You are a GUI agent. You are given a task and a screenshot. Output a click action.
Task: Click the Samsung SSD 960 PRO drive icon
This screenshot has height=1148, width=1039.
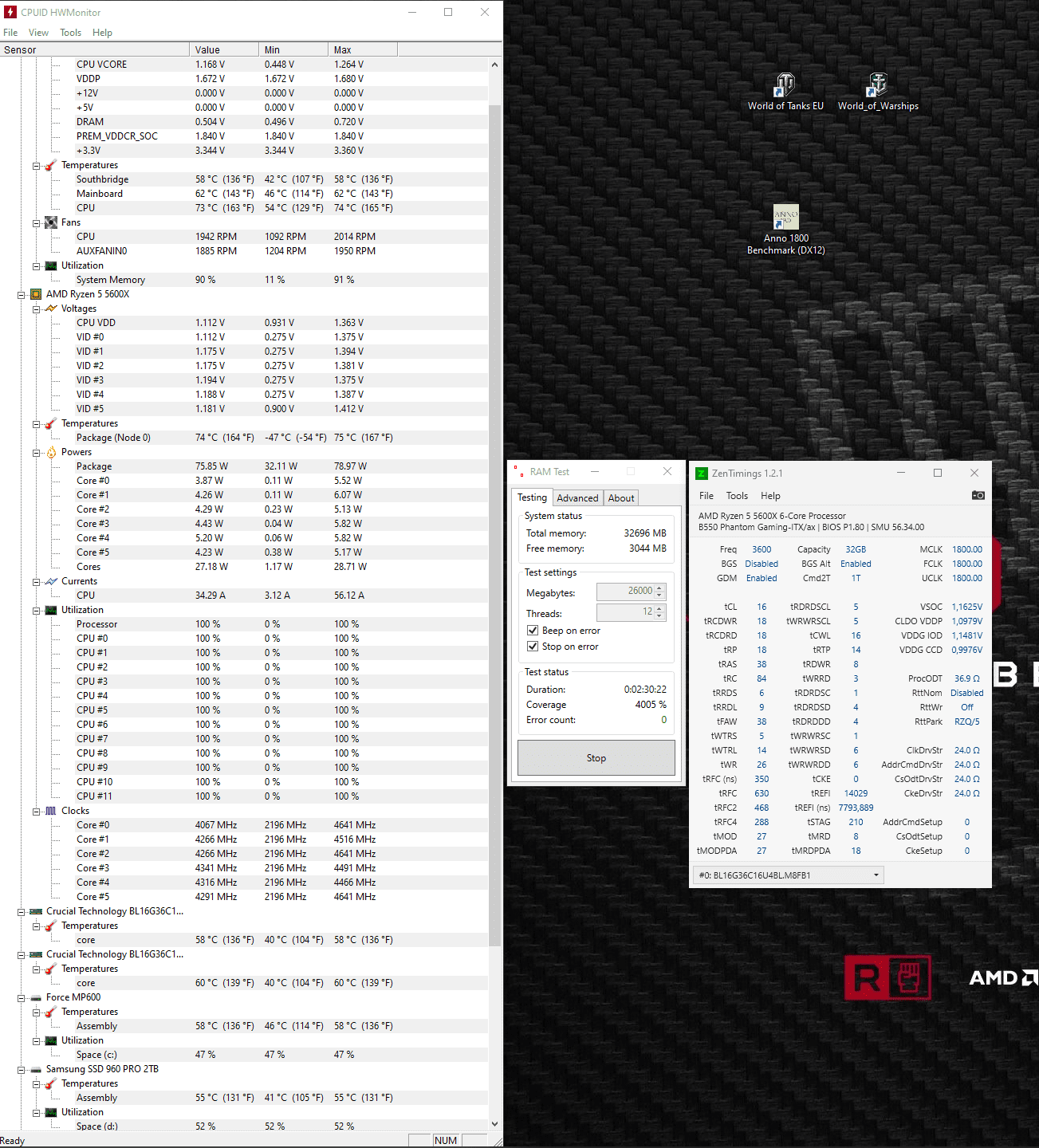click(36, 1069)
